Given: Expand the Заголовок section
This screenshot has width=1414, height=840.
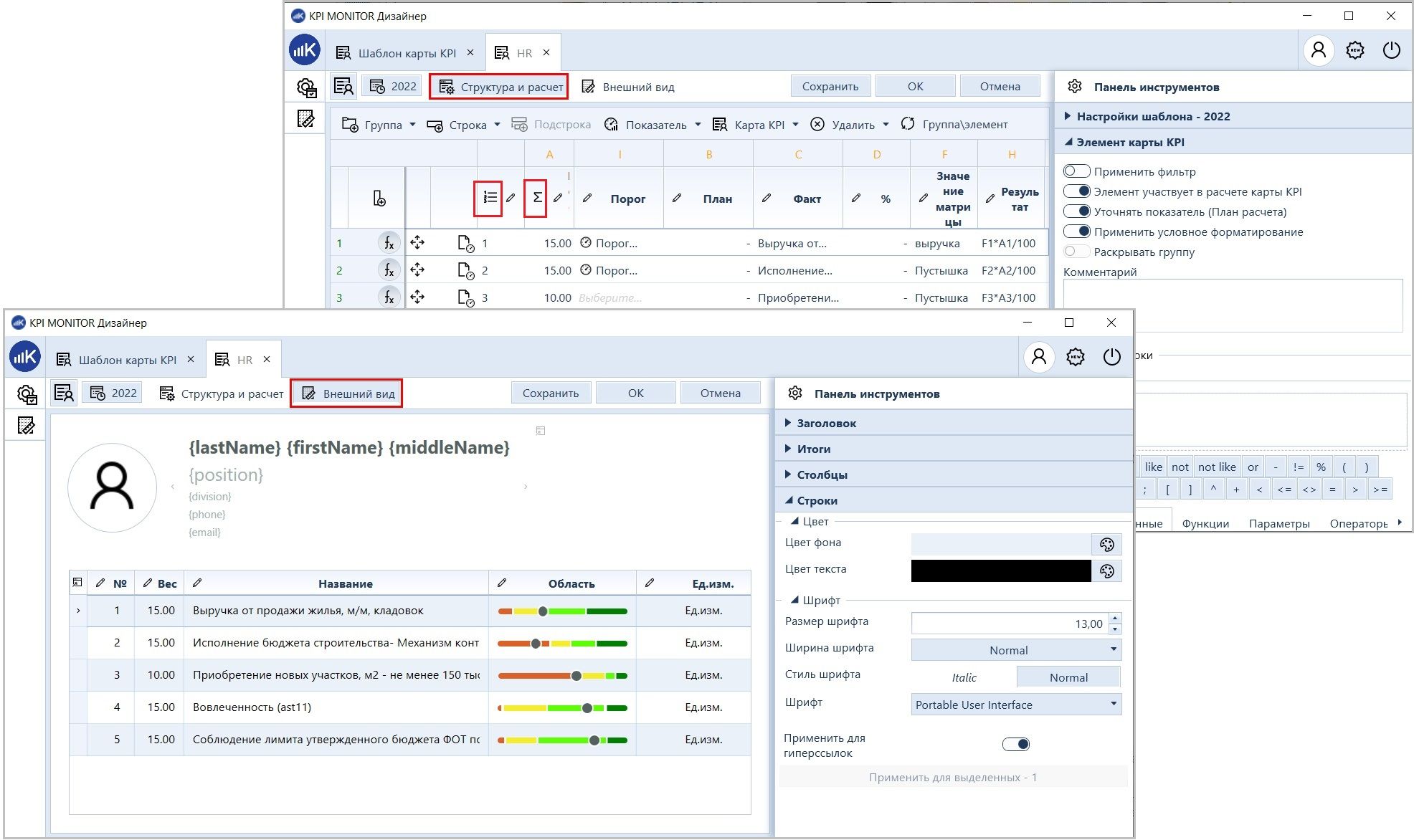Looking at the screenshot, I should point(954,423).
